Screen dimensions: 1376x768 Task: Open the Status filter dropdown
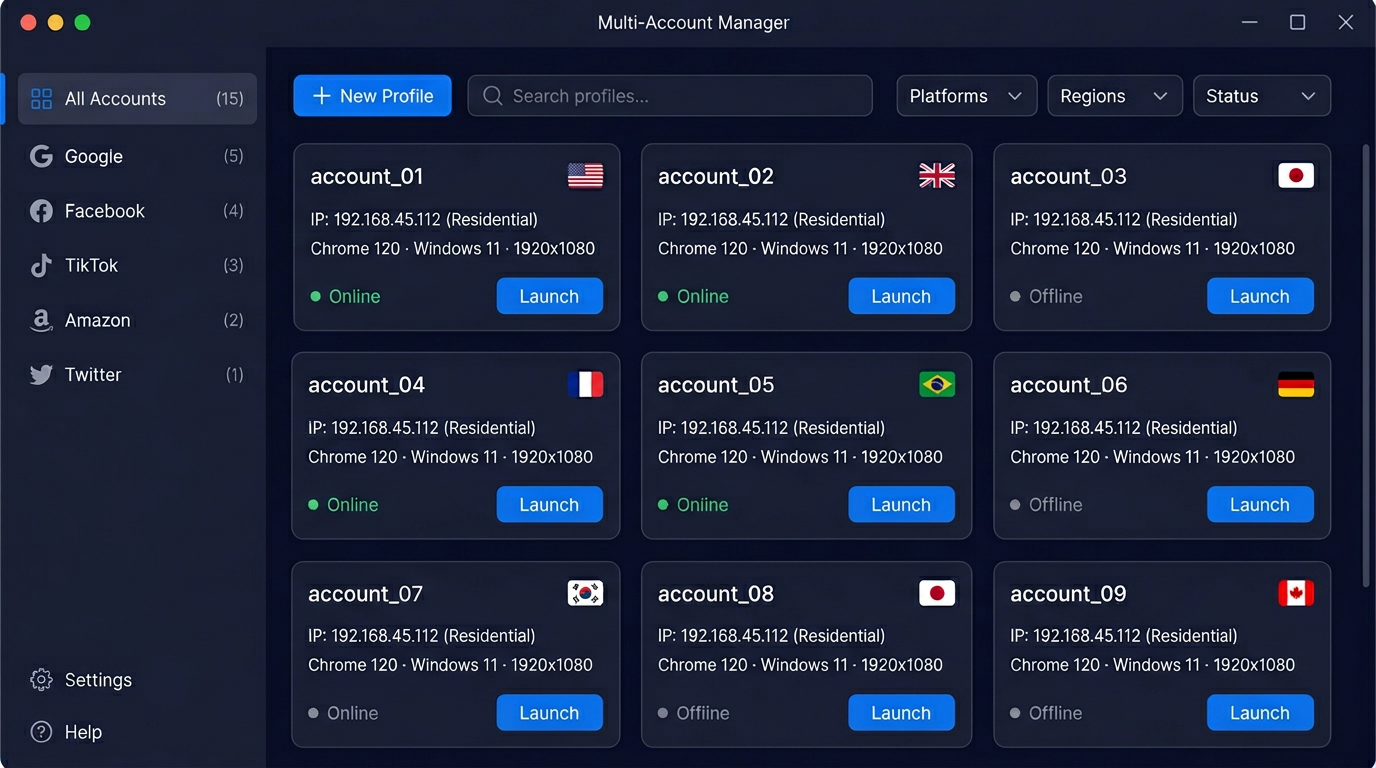pos(1261,96)
